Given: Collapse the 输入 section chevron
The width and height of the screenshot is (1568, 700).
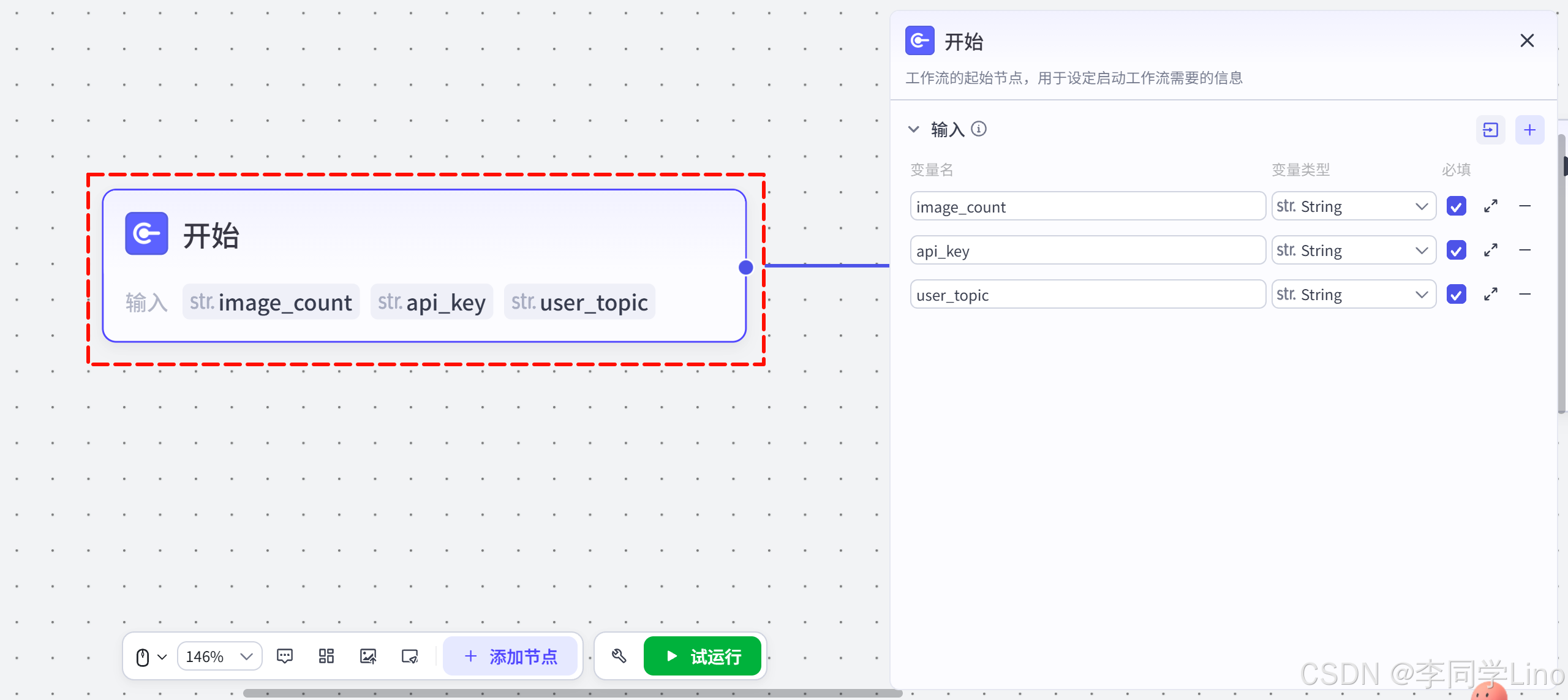Looking at the screenshot, I should tap(913, 129).
